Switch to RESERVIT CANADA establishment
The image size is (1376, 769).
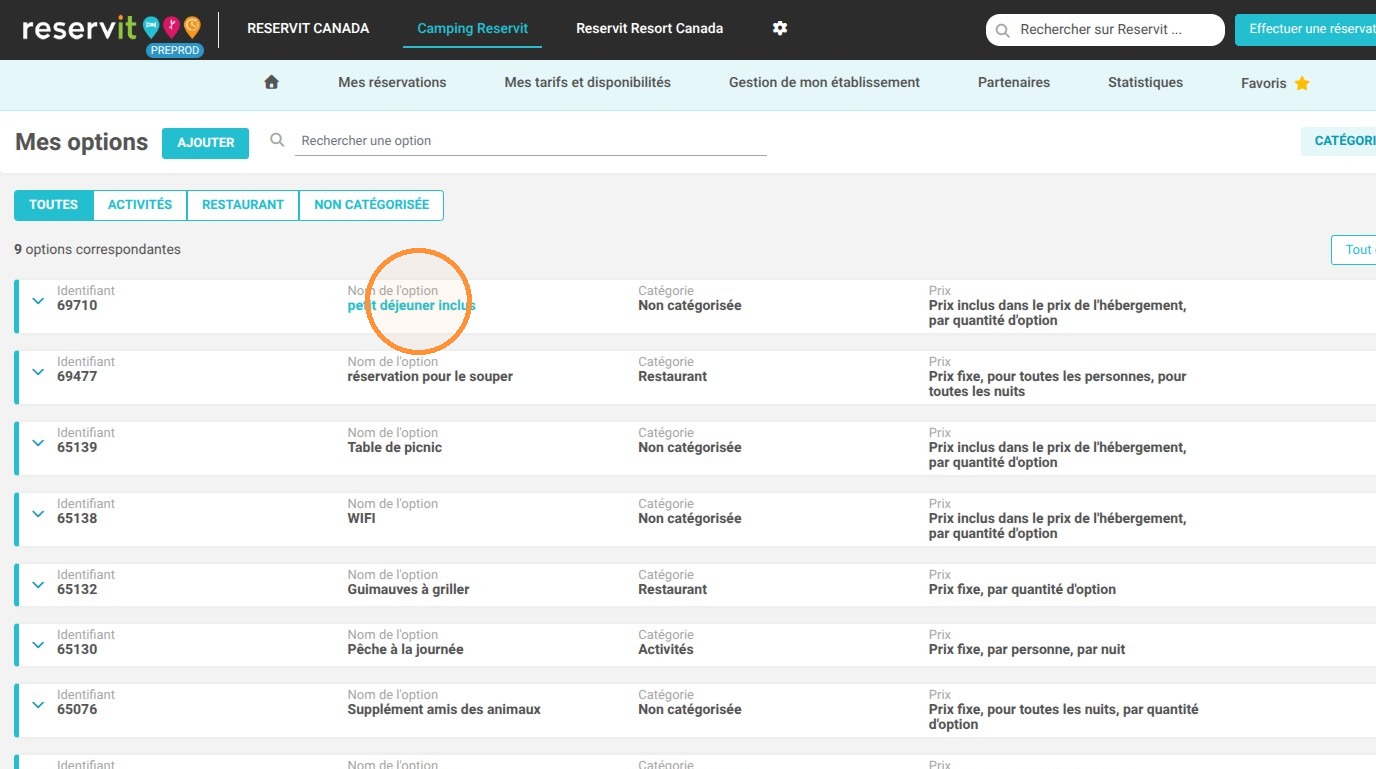[308, 29]
